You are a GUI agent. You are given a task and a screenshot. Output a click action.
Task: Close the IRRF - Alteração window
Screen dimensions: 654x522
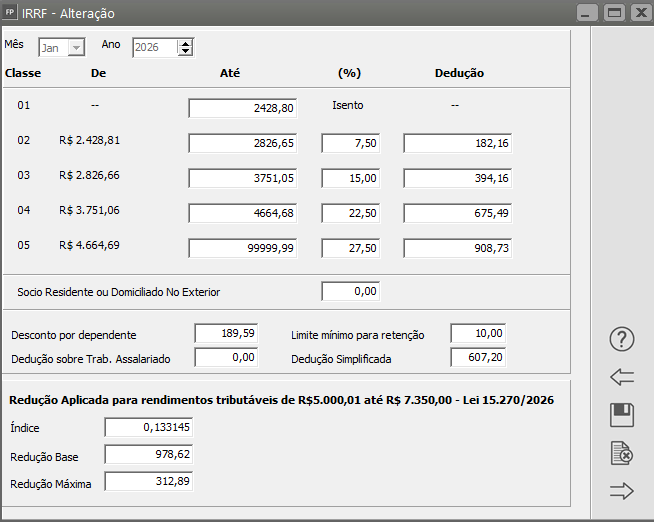[x=640, y=13]
